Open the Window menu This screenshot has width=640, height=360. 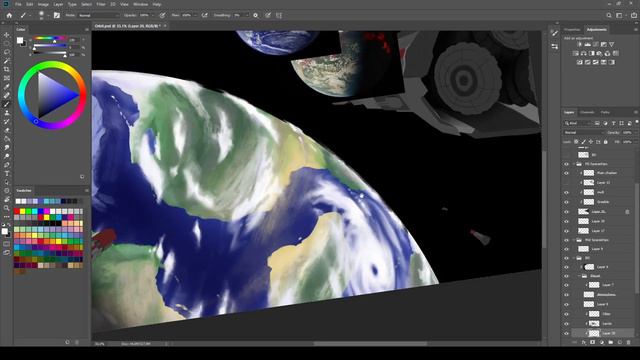140,4
